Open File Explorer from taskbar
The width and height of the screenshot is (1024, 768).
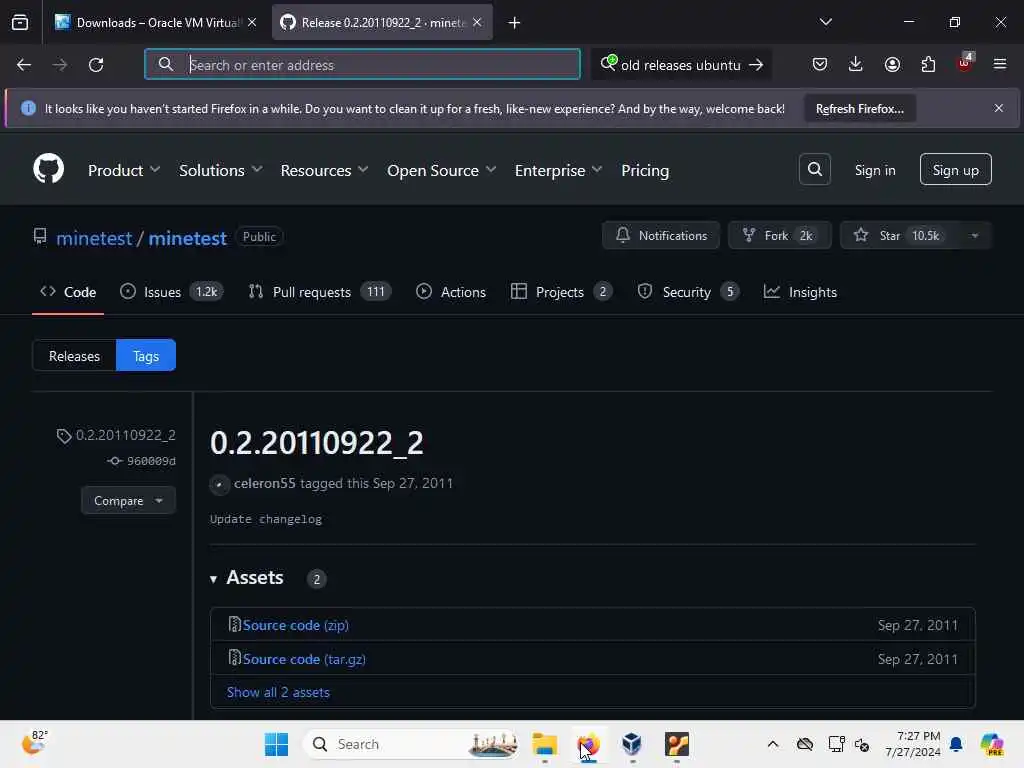[x=545, y=744]
